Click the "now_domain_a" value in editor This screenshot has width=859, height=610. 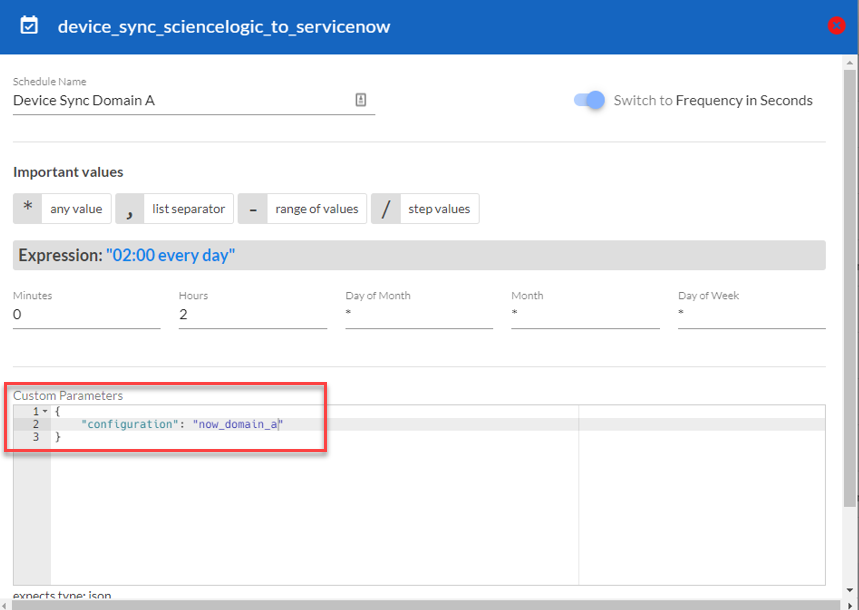tap(238, 424)
